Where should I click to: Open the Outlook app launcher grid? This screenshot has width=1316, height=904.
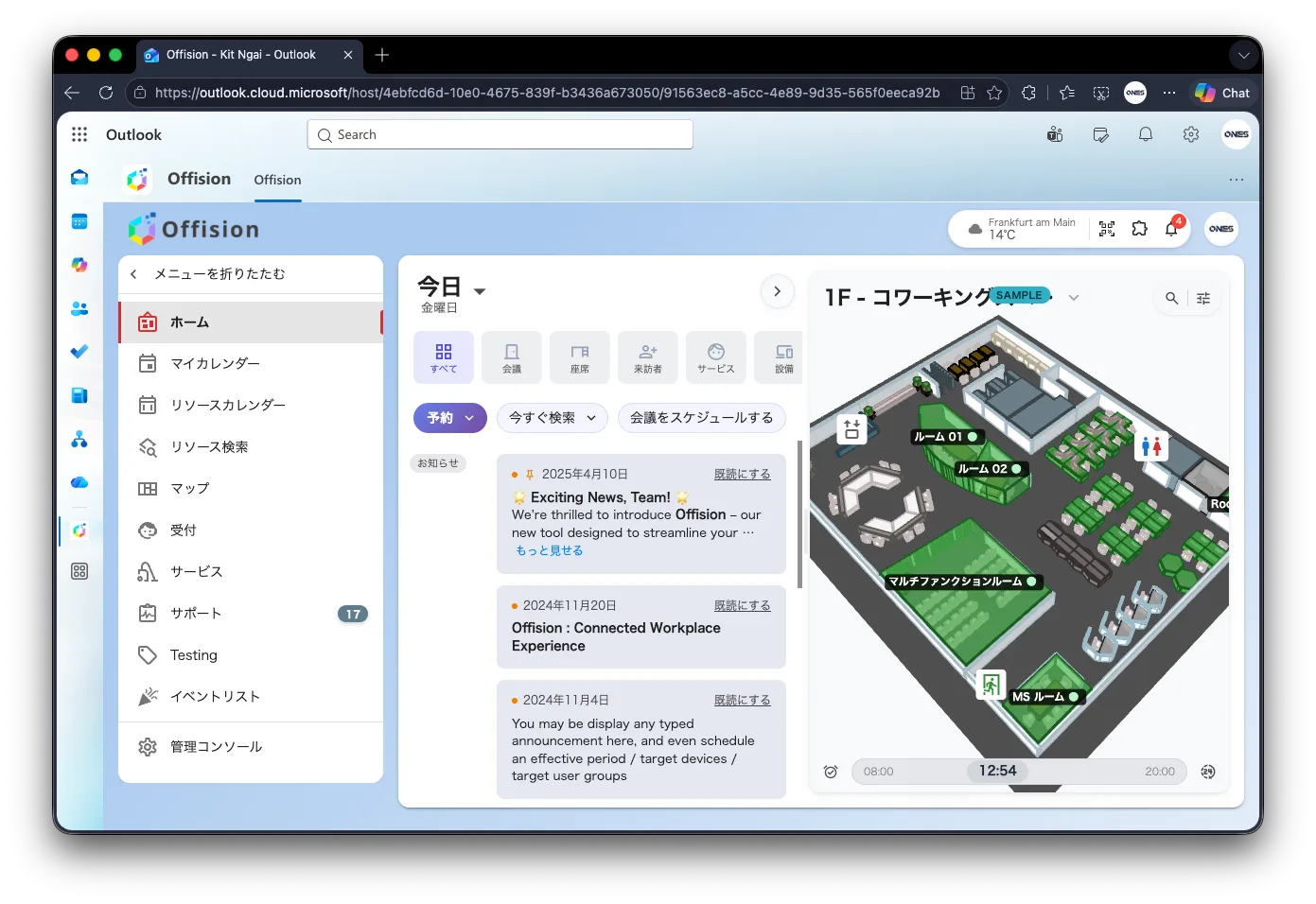tap(79, 134)
